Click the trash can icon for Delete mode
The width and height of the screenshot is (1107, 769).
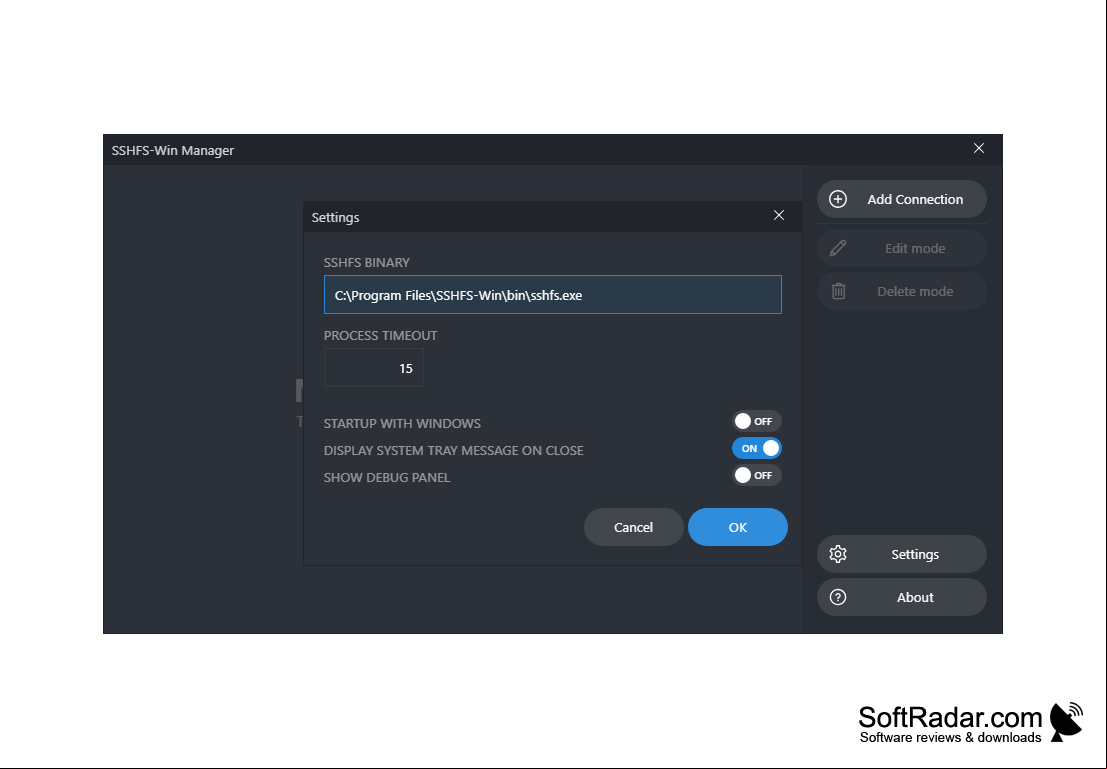click(838, 291)
